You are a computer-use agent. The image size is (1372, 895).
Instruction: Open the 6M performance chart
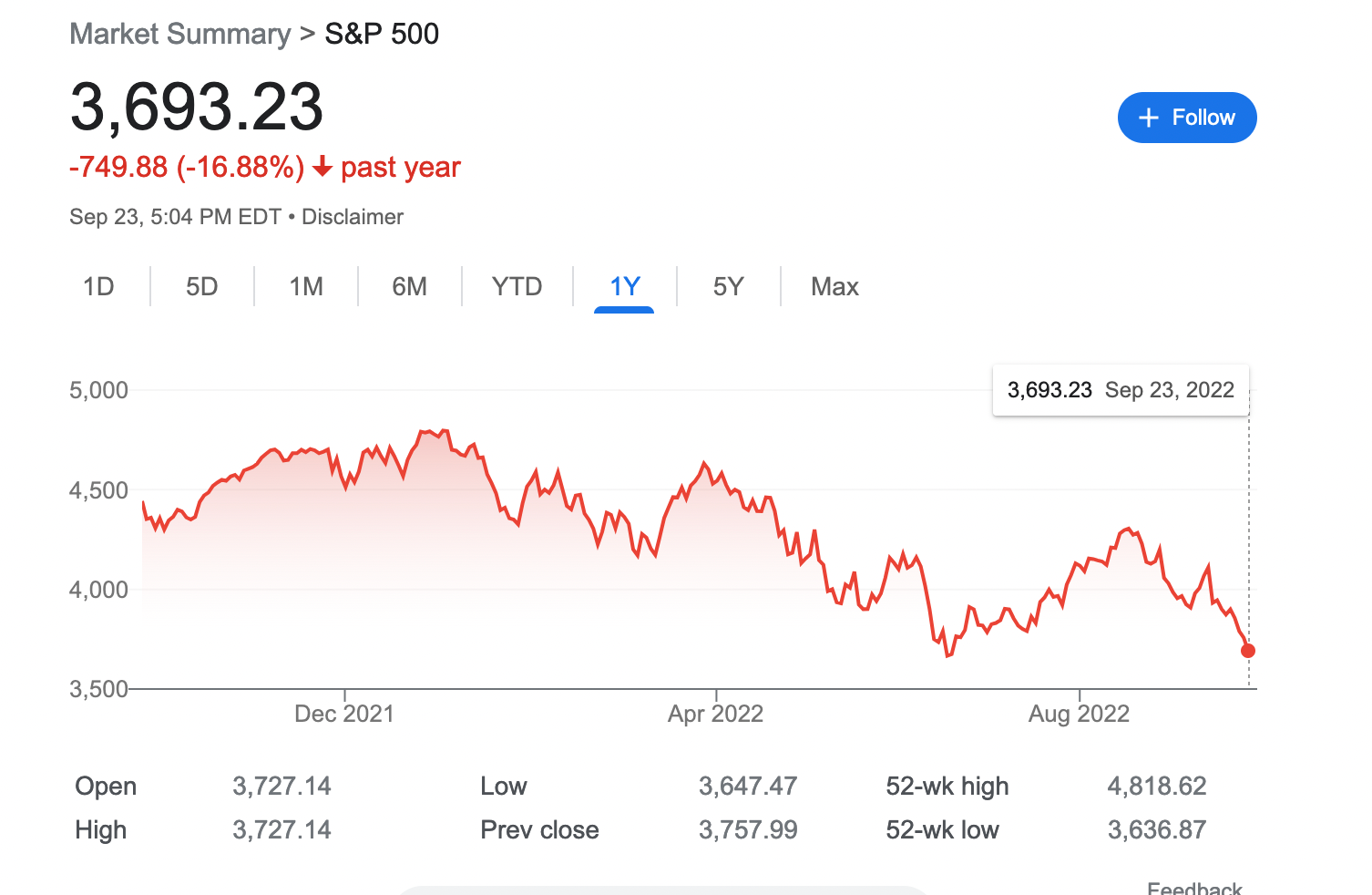tap(410, 286)
